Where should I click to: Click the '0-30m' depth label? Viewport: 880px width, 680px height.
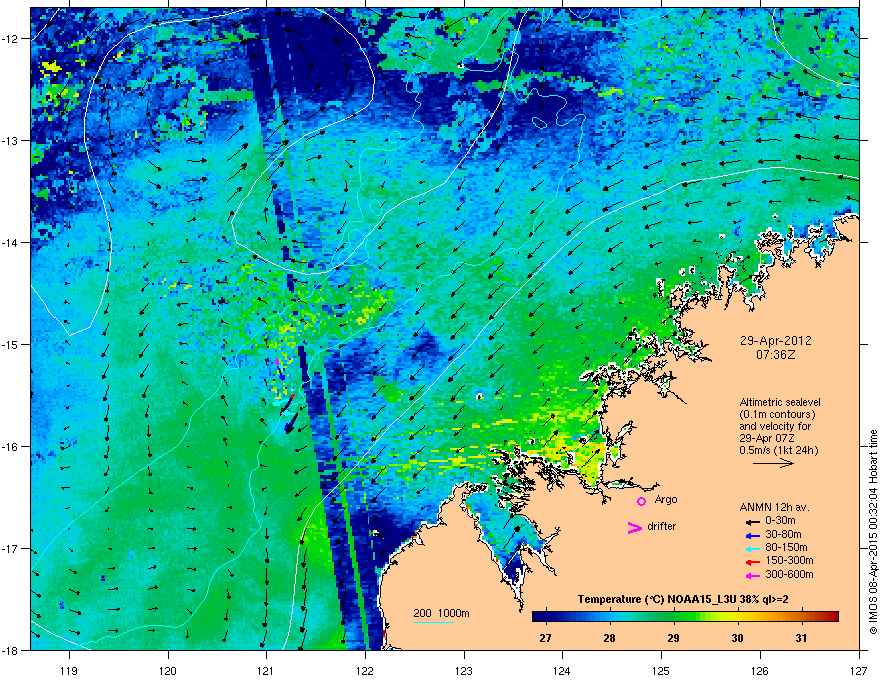coord(780,521)
